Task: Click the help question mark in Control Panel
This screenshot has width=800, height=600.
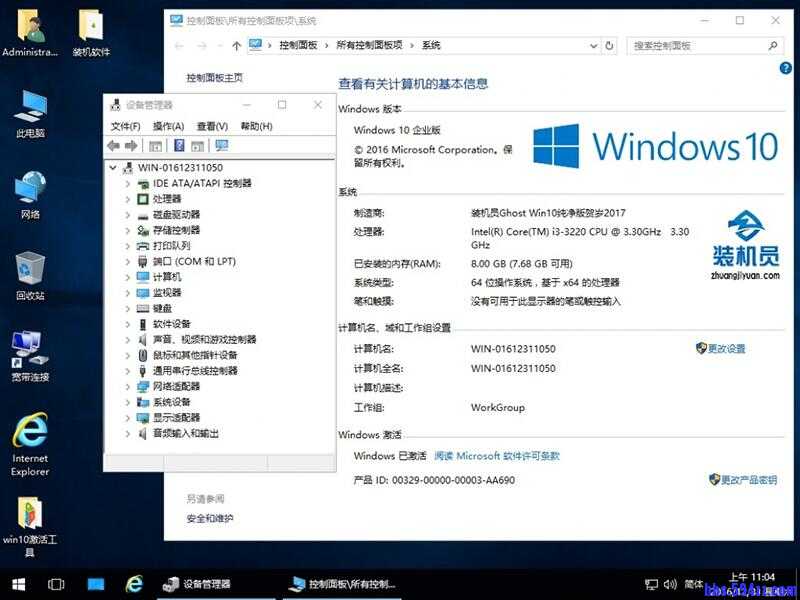Action: (x=785, y=68)
